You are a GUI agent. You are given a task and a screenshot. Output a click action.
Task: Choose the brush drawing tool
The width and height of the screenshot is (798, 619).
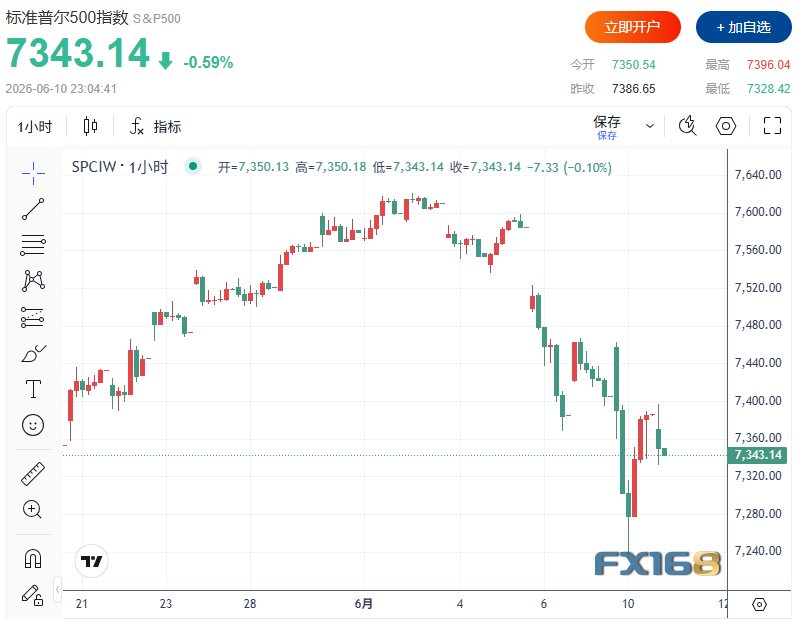pyautogui.click(x=33, y=353)
